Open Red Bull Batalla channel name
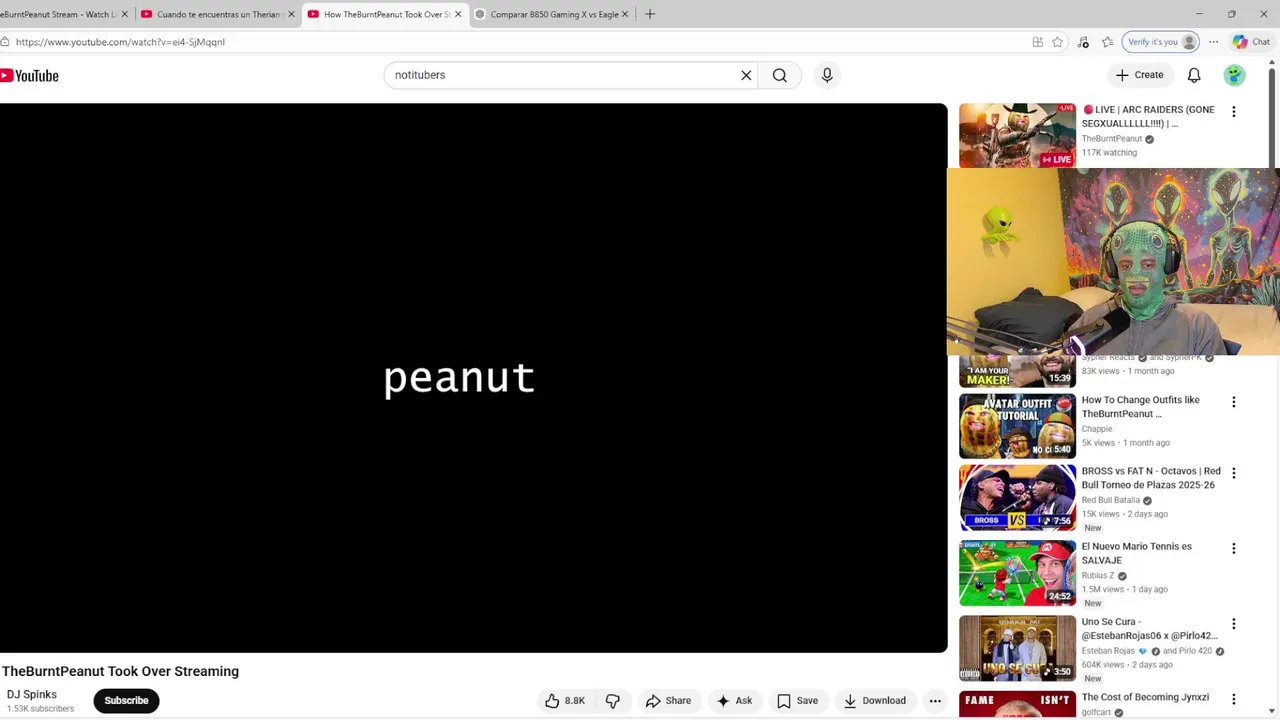This screenshot has width=1280, height=720. 1110,500
